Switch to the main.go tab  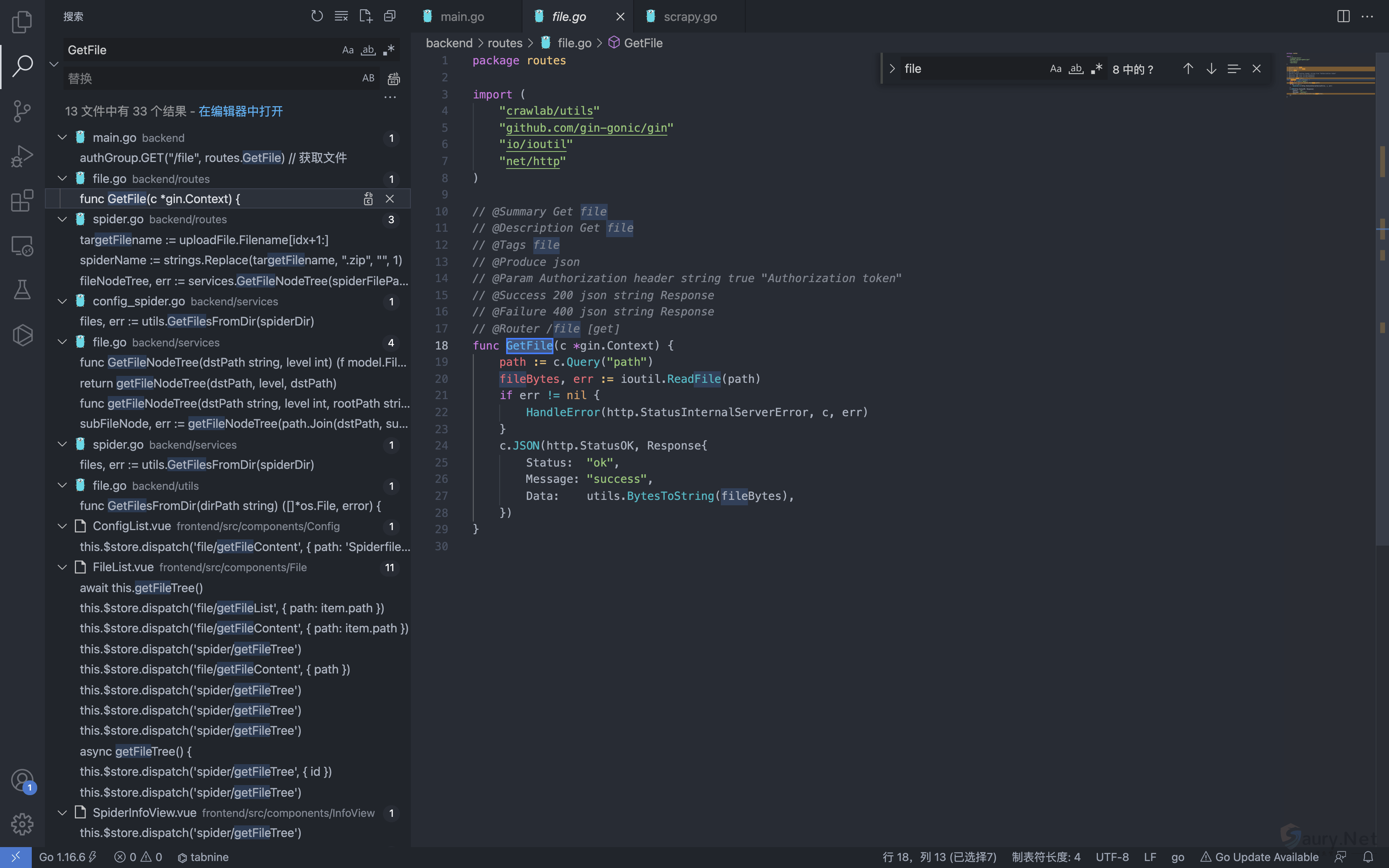(x=462, y=17)
